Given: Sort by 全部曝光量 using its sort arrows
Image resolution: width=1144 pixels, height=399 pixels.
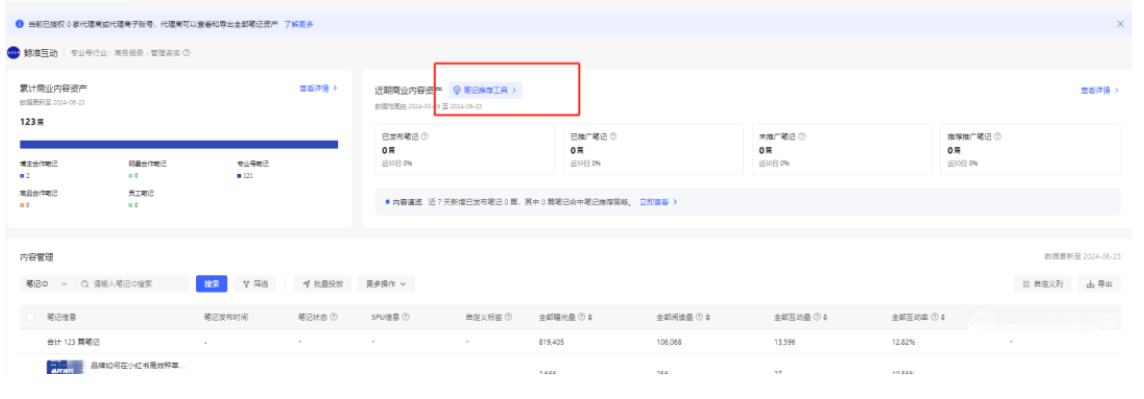Looking at the screenshot, I should 590,317.
